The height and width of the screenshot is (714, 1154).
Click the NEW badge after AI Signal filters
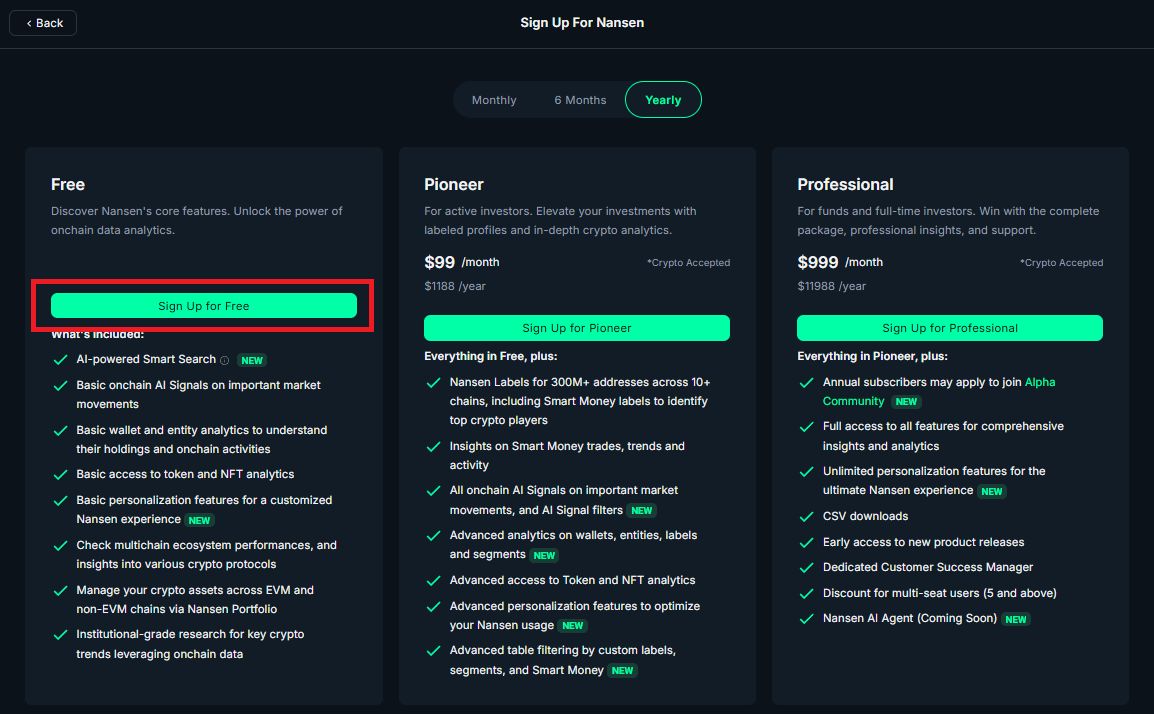click(642, 511)
